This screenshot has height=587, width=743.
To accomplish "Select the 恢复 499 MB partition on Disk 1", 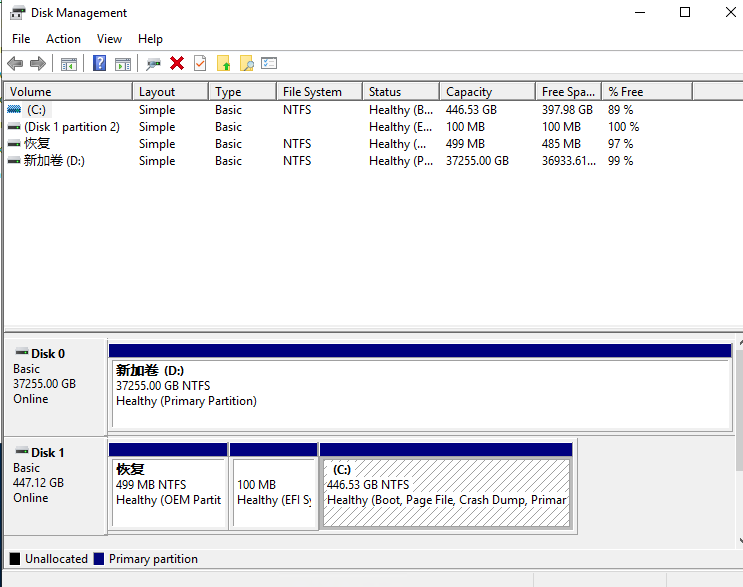I will (168, 492).
